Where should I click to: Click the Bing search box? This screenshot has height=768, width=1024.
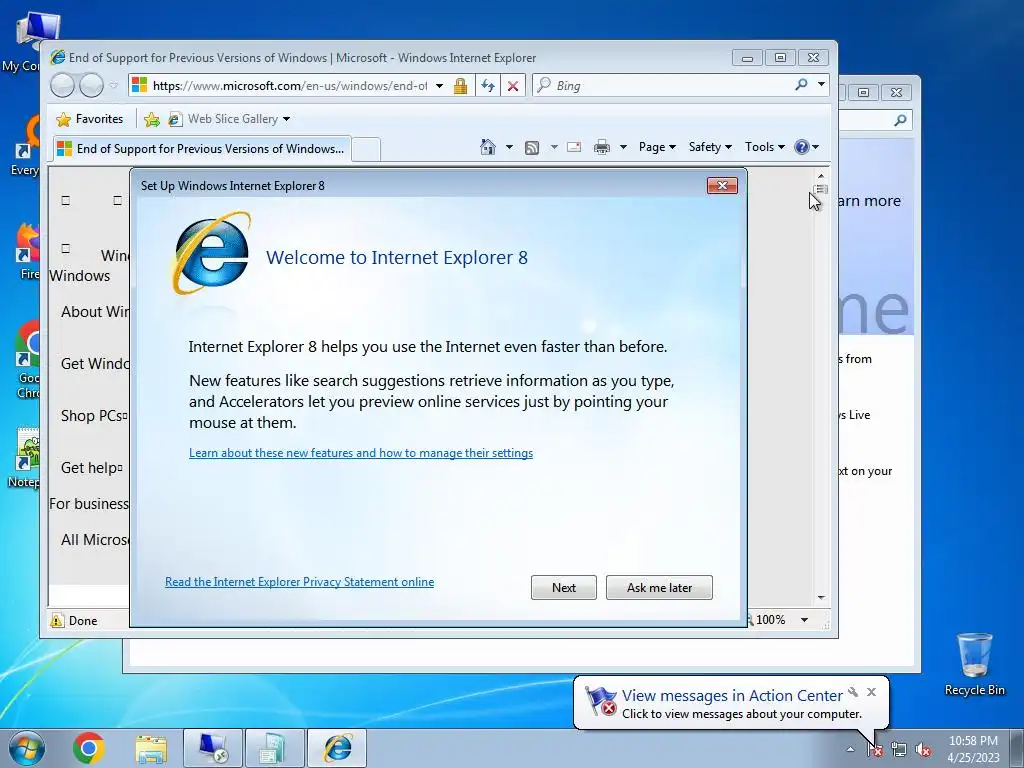point(663,86)
